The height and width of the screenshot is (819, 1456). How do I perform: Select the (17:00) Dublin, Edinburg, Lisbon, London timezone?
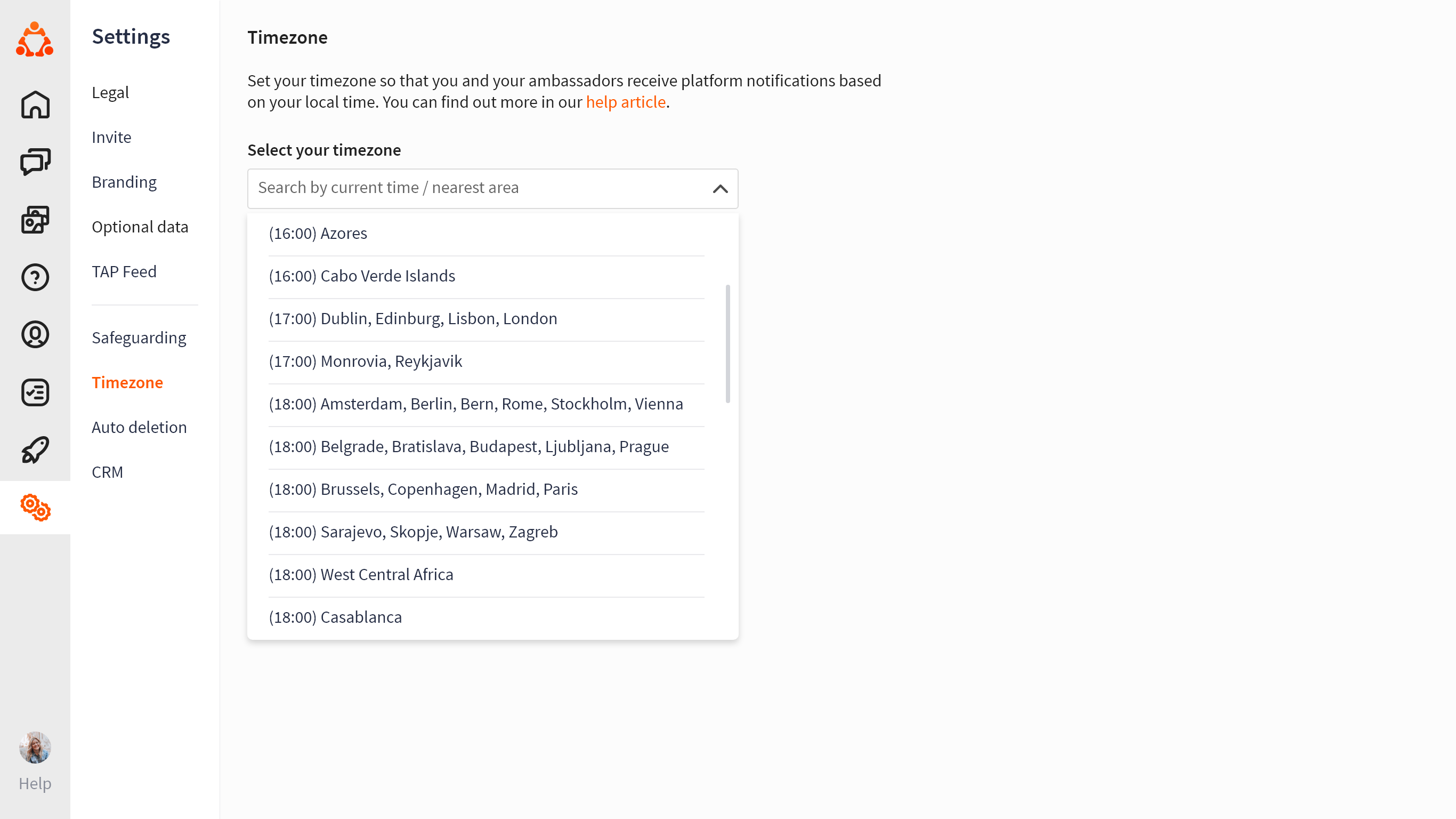pyautogui.click(x=412, y=318)
